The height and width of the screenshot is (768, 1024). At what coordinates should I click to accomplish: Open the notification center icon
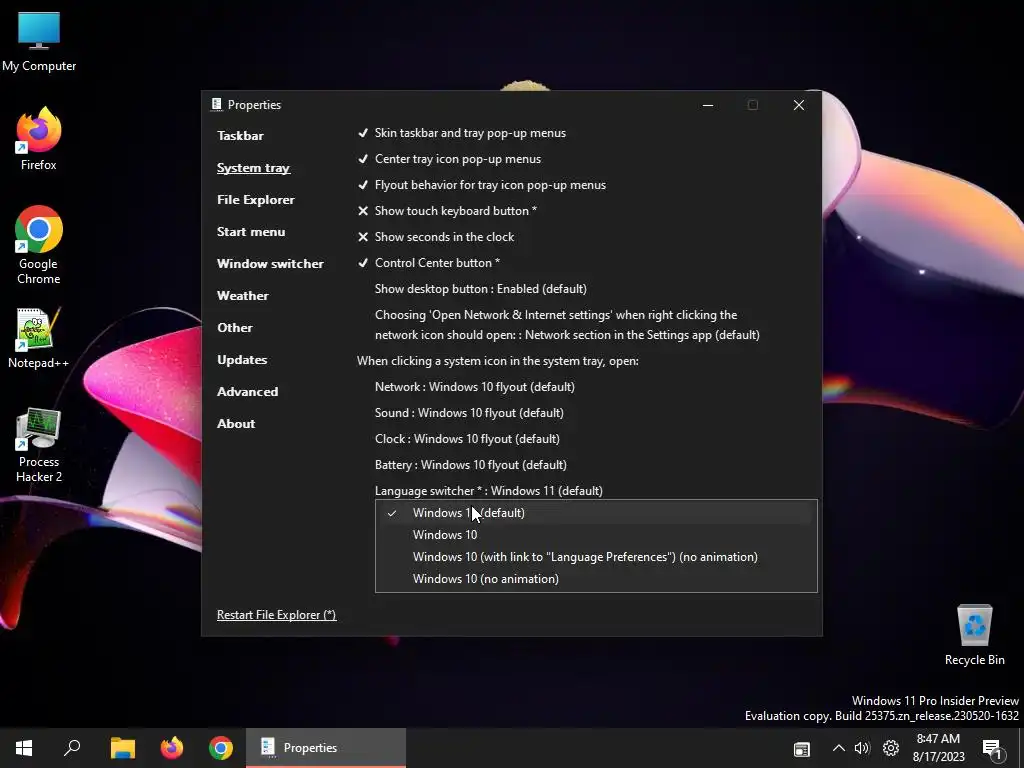click(x=993, y=749)
